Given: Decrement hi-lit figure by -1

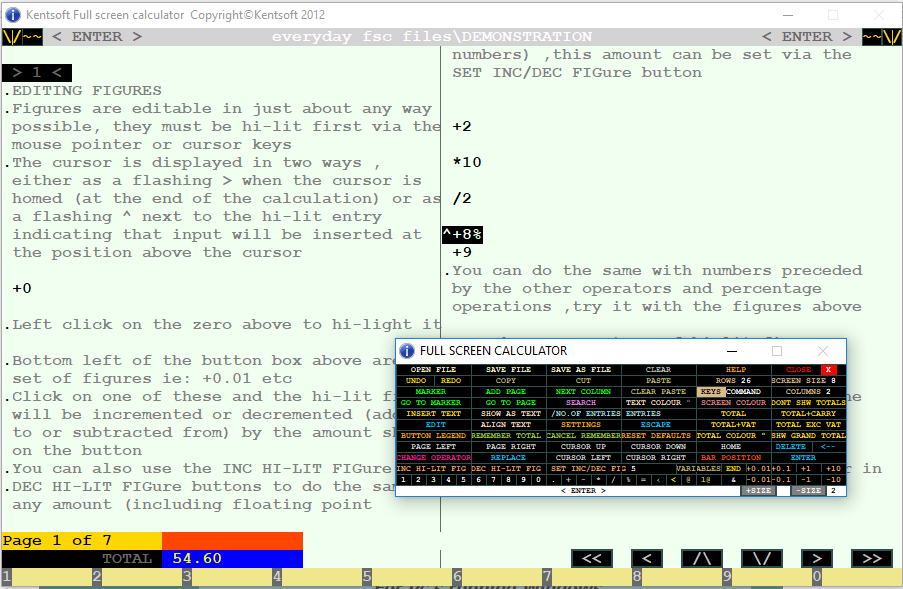Looking at the screenshot, I should [809, 480].
